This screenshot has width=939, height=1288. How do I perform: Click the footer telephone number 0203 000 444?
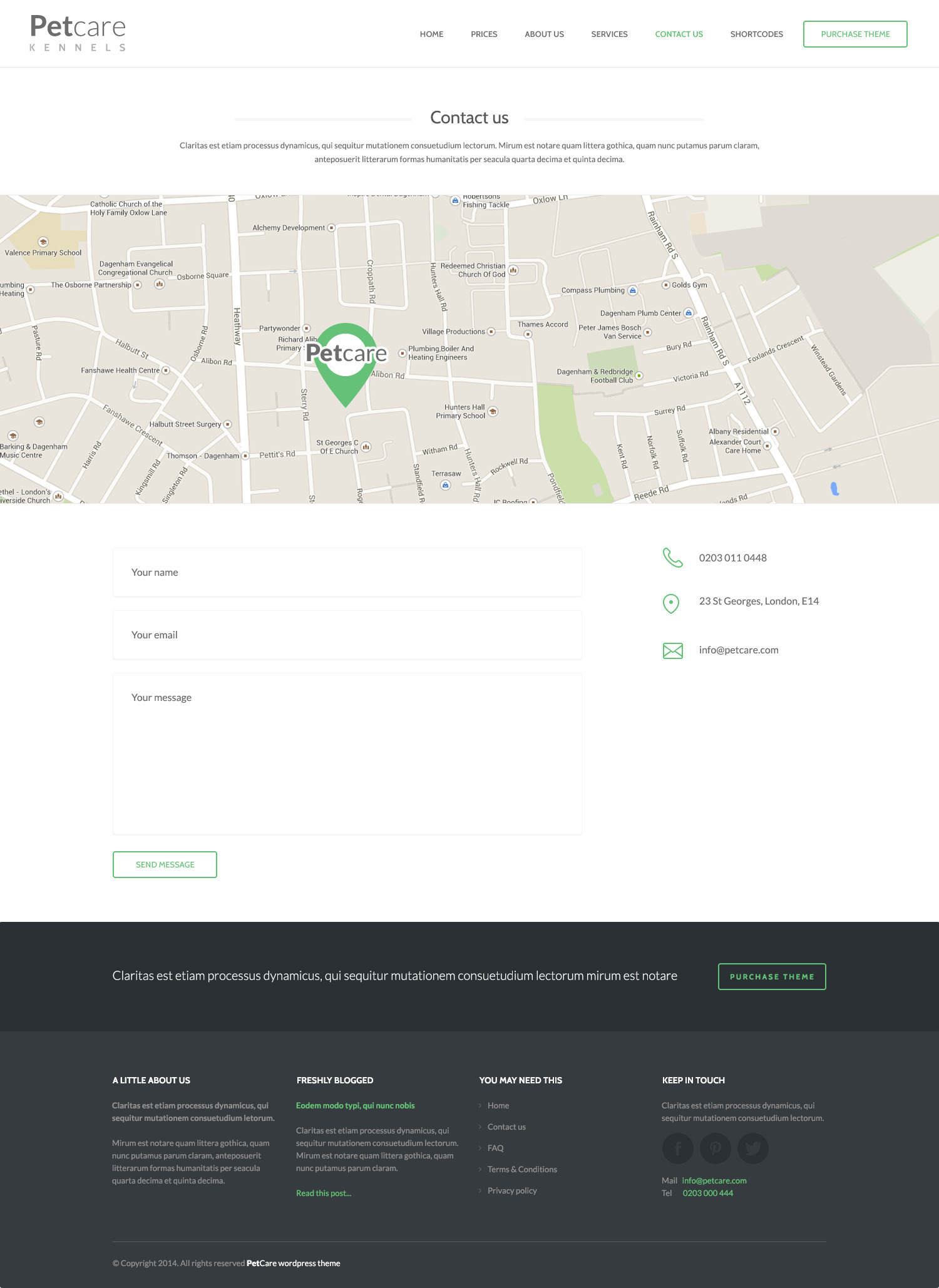(708, 1193)
